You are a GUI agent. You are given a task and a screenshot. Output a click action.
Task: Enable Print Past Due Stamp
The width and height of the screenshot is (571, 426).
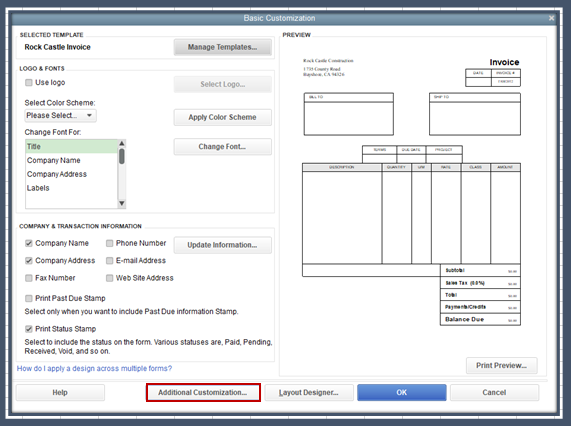pyautogui.click(x=29, y=299)
